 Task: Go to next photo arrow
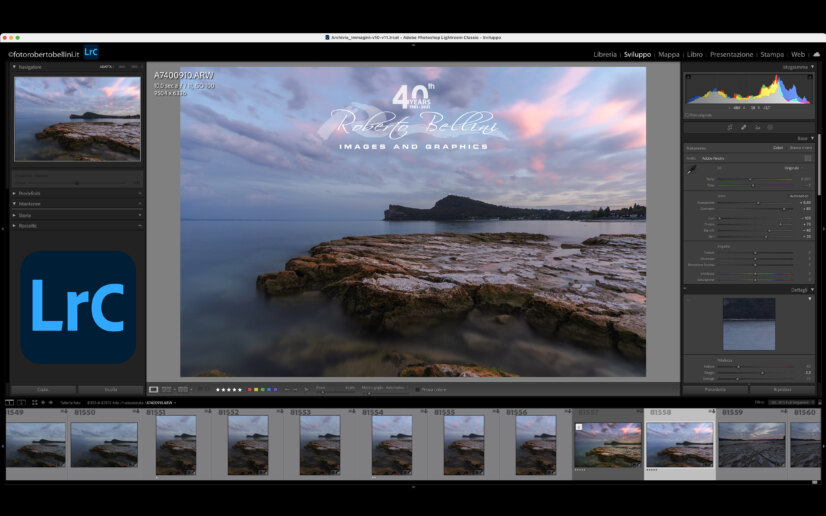295,390
